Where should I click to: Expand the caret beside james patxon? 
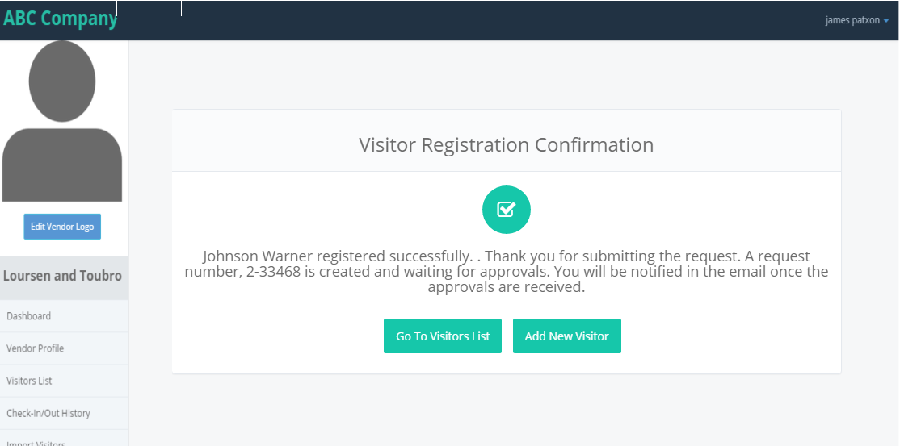click(886, 21)
